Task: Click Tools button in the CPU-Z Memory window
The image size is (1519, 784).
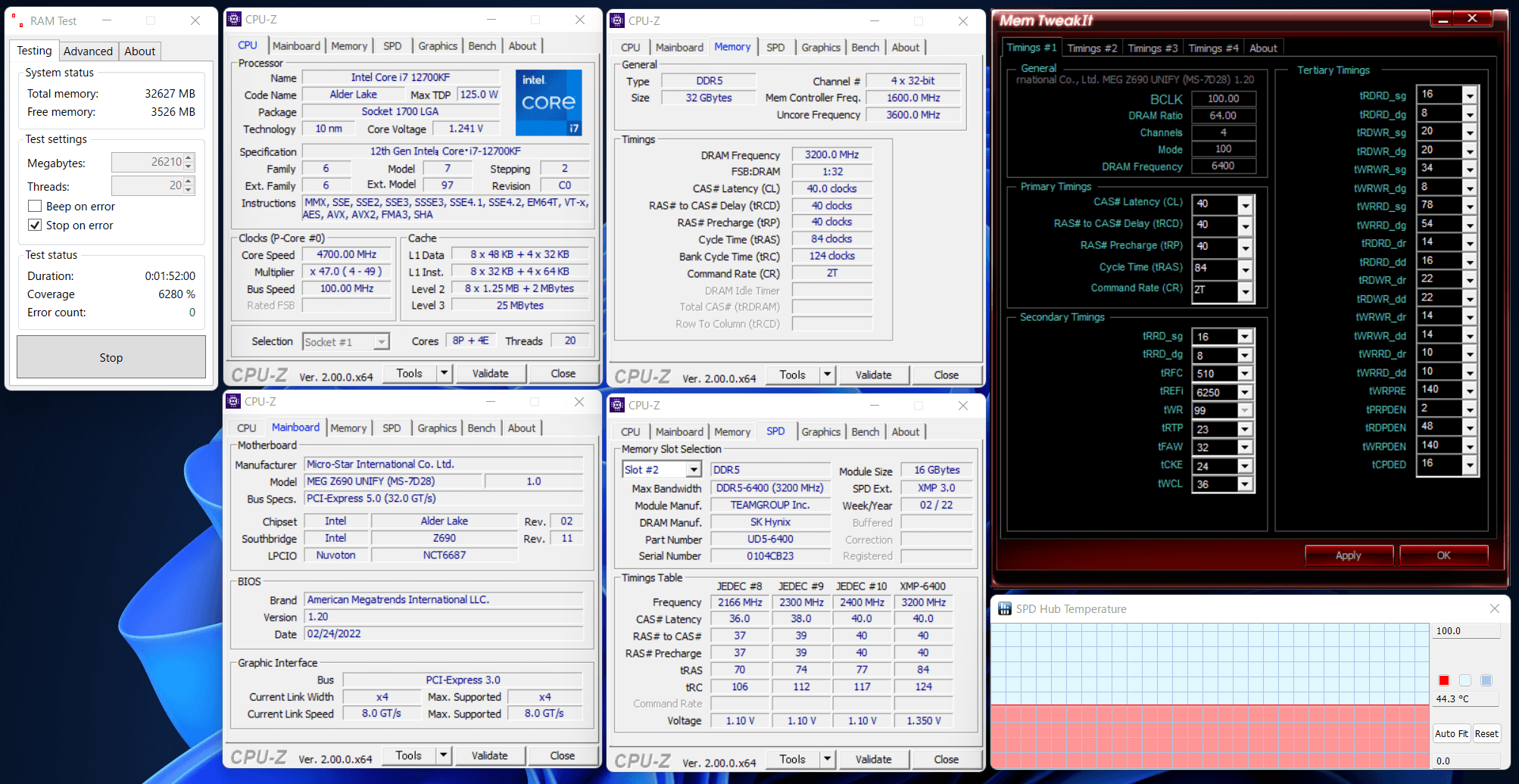Action: [793, 375]
